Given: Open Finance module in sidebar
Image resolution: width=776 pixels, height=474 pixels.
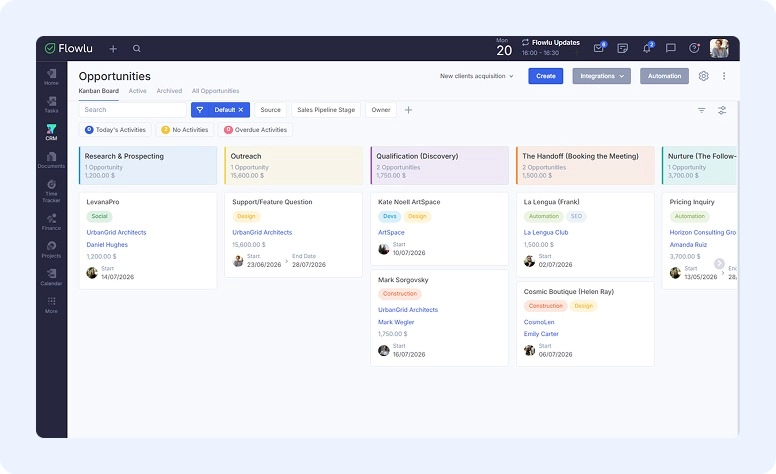Looking at the screenshot, I should tap(51, 222).
